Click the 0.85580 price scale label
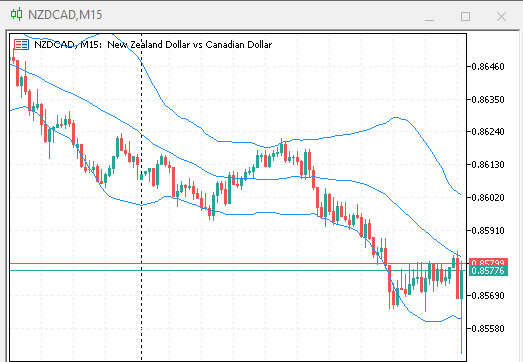This screenshot has width=523, height=362. click(x=488, y=329)
